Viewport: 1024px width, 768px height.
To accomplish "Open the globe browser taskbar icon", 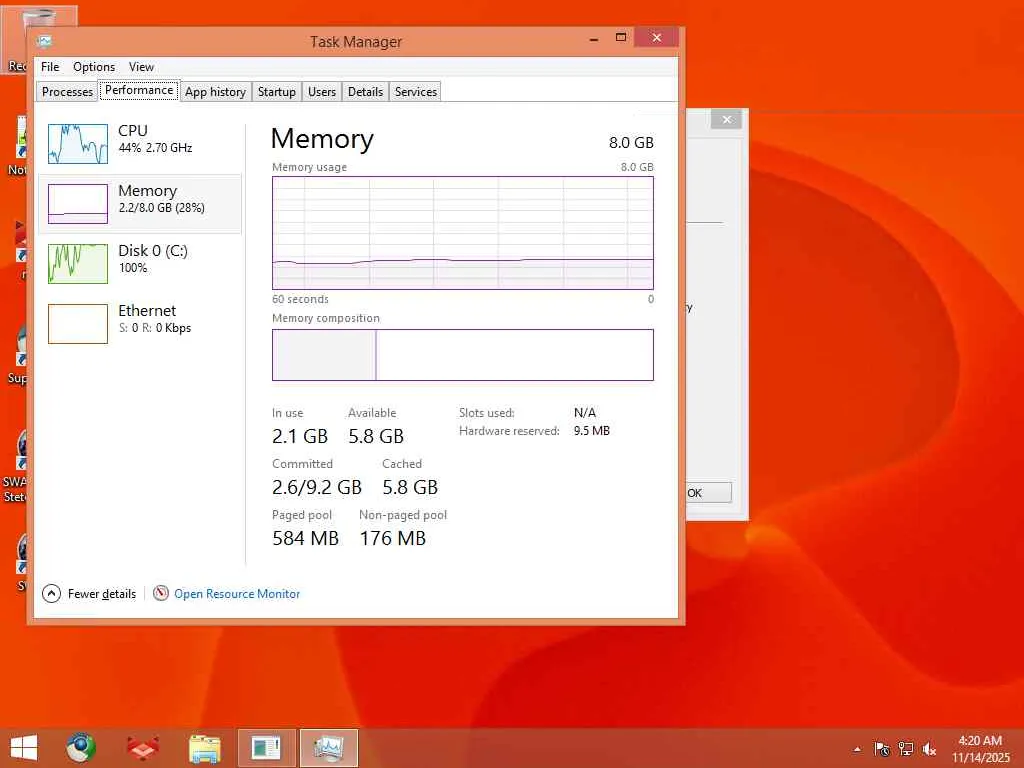I will 81,748.
